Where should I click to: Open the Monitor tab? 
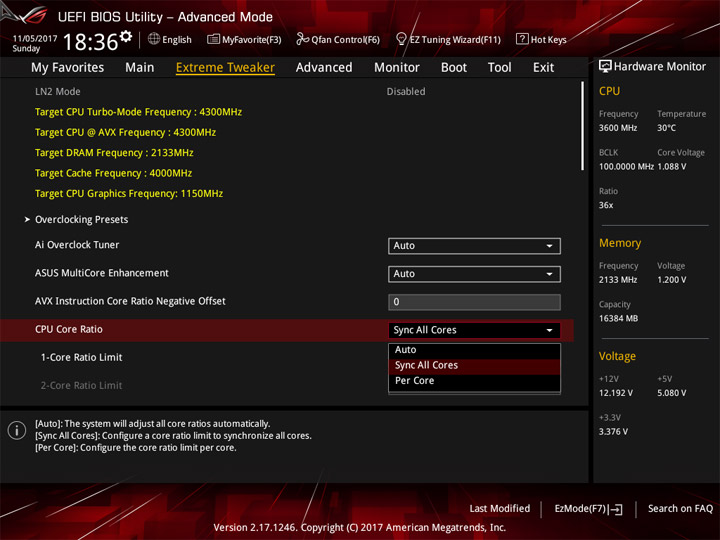coord(397,68)
